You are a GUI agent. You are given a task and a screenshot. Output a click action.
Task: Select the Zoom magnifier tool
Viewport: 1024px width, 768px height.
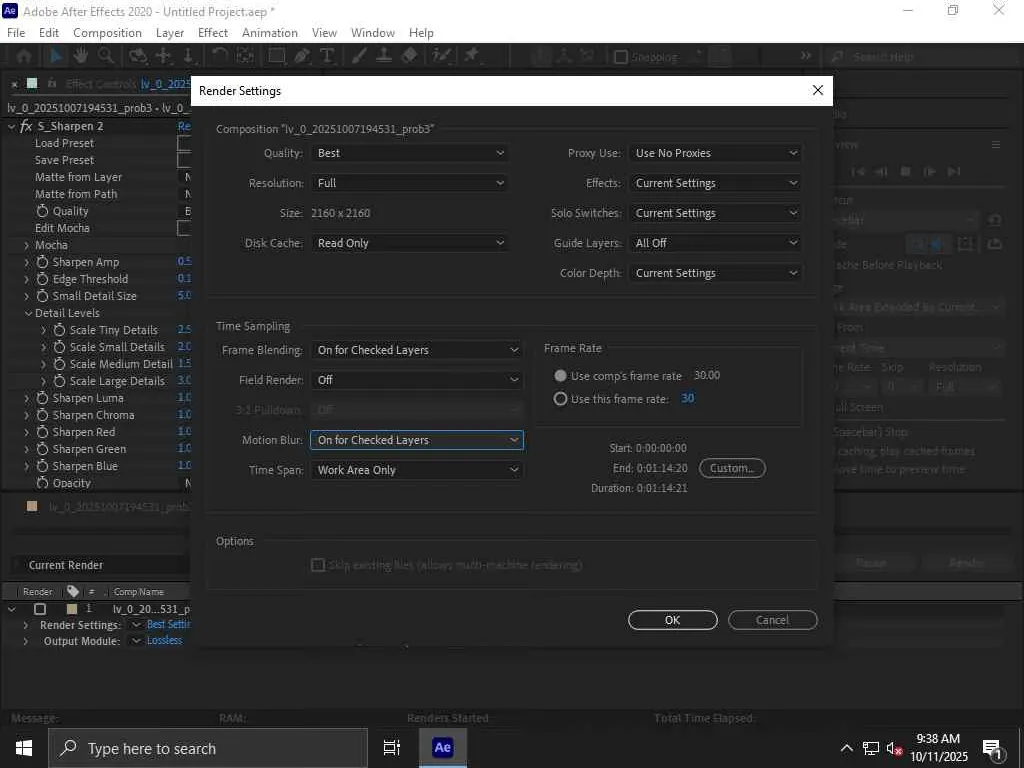106,56
